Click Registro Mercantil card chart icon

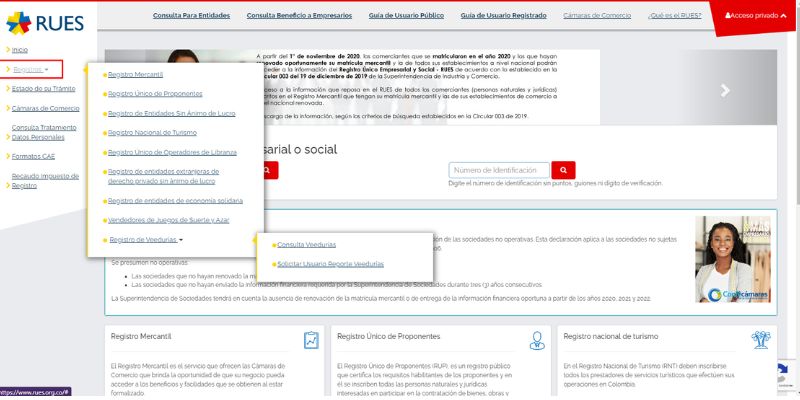tap(311, 340)
